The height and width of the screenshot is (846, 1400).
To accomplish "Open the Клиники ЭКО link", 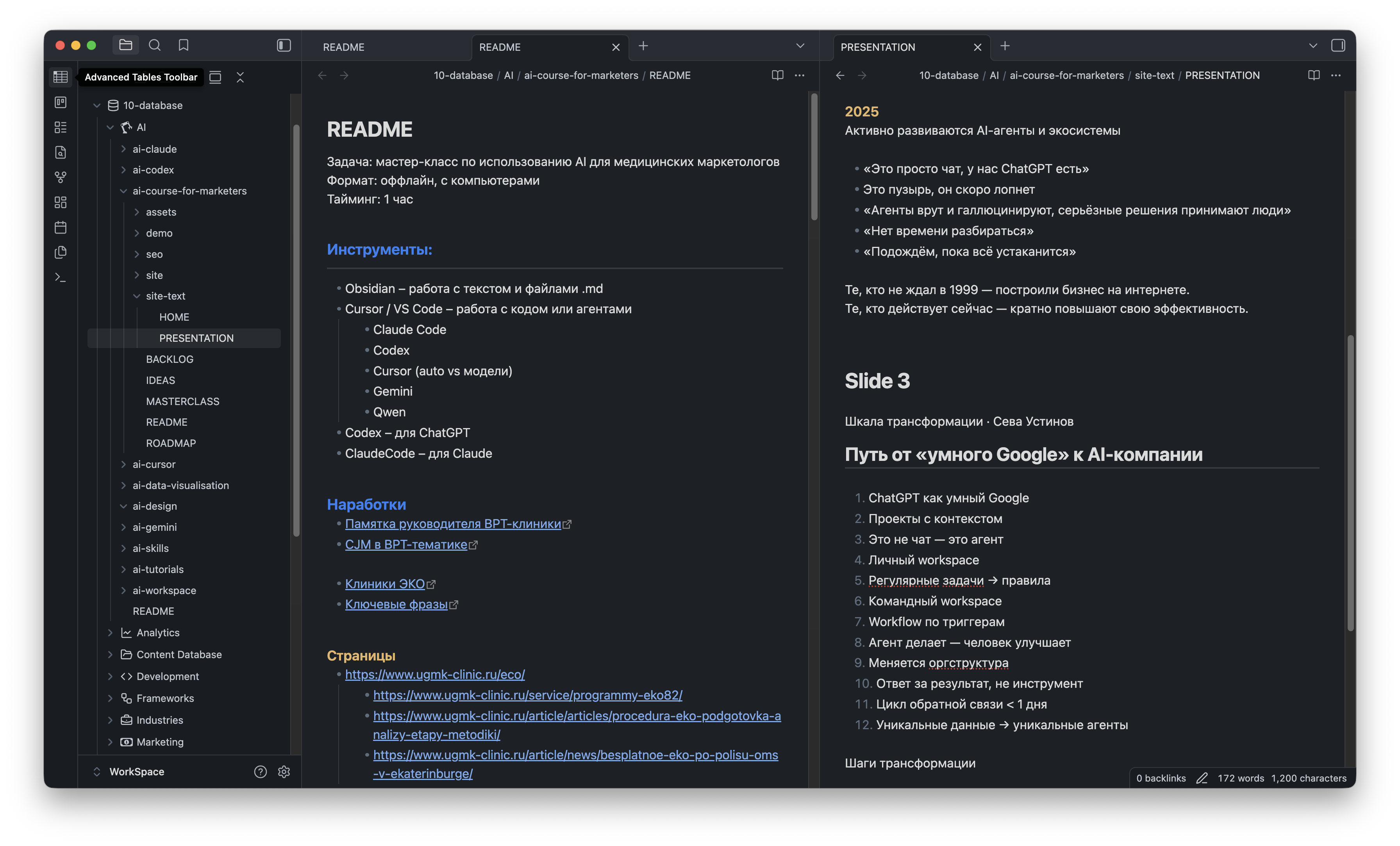I will point(385,584).
